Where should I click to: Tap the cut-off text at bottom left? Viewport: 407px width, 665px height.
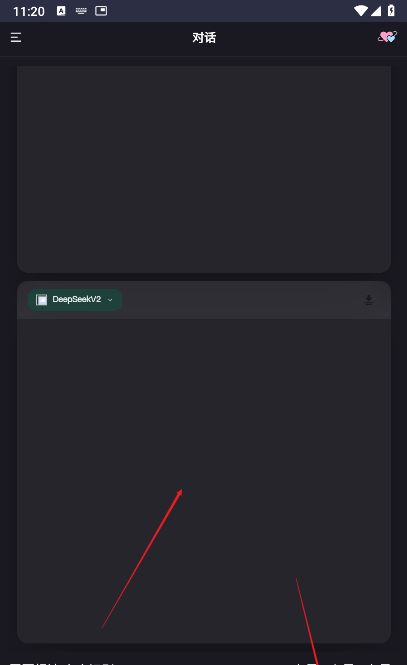pyautogui.click(x=61, y=662)
